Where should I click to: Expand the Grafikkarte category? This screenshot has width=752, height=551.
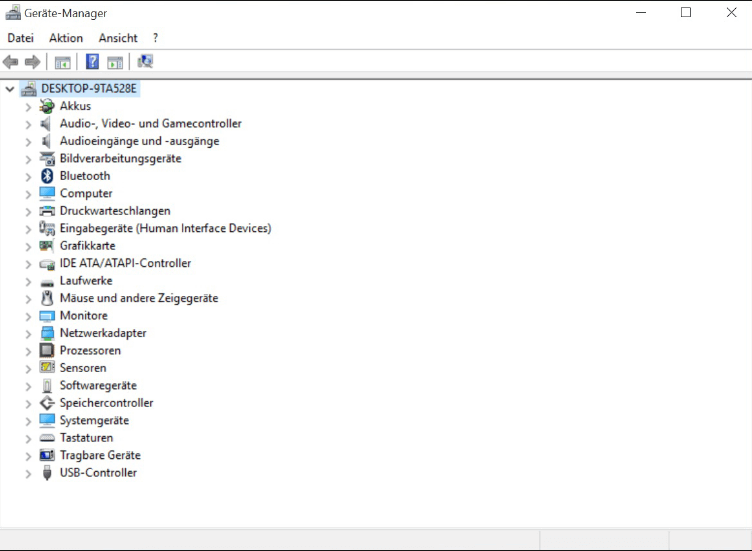[x=28, y=247]
